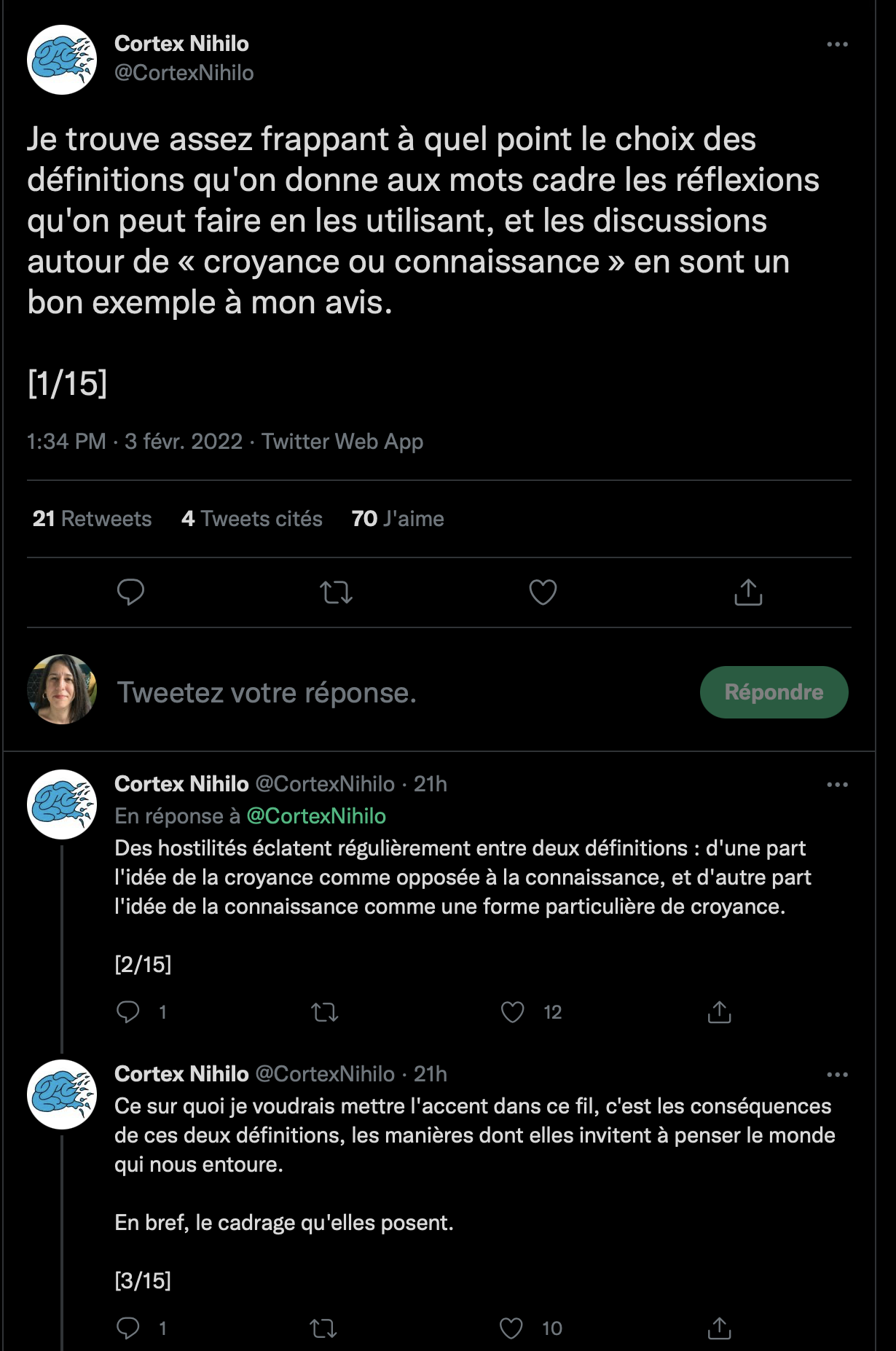
Task: Retweet the main [1/15] tweet
Action: click(x=337, y=592)
